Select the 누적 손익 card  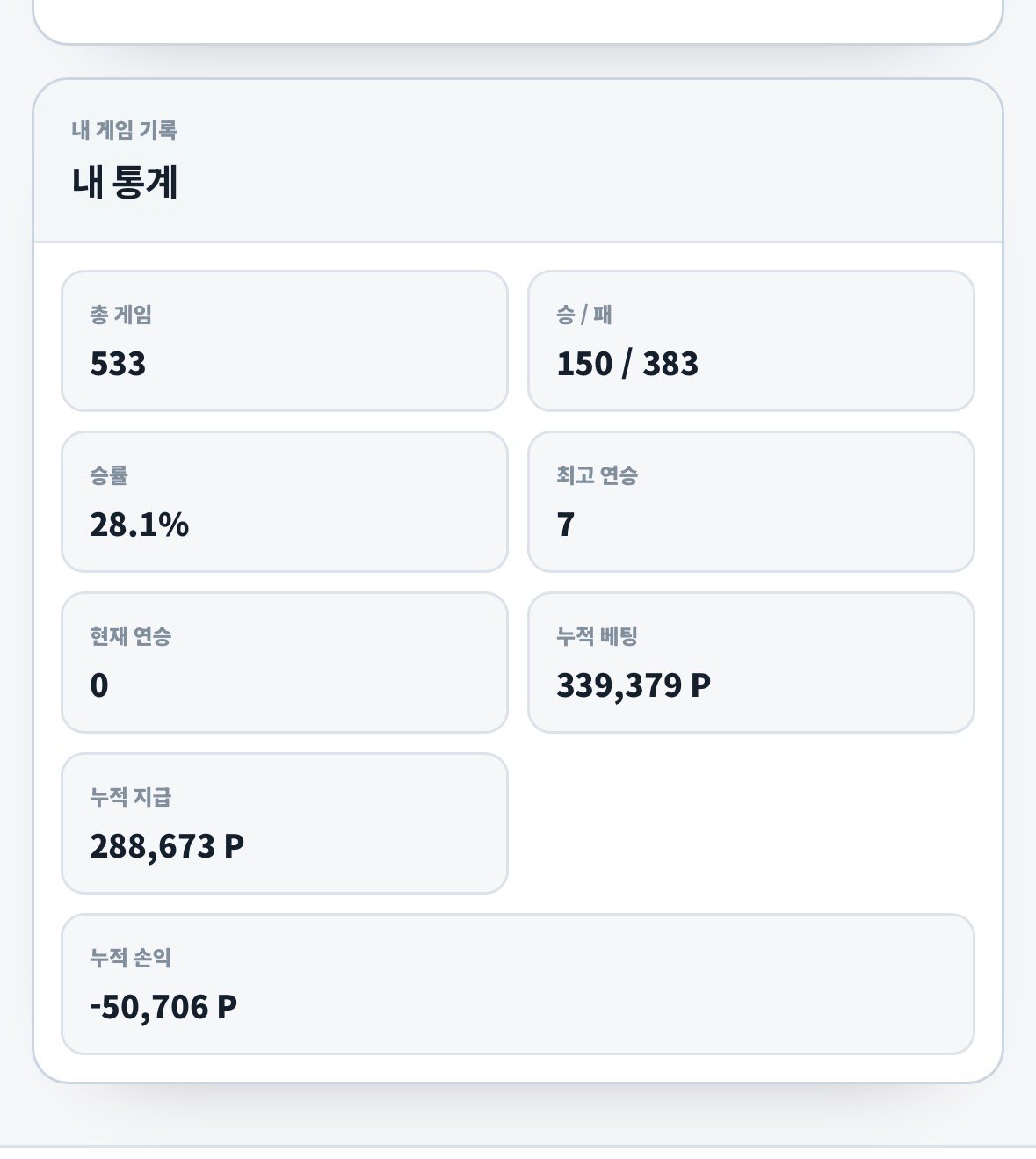[x=518, y=984]
